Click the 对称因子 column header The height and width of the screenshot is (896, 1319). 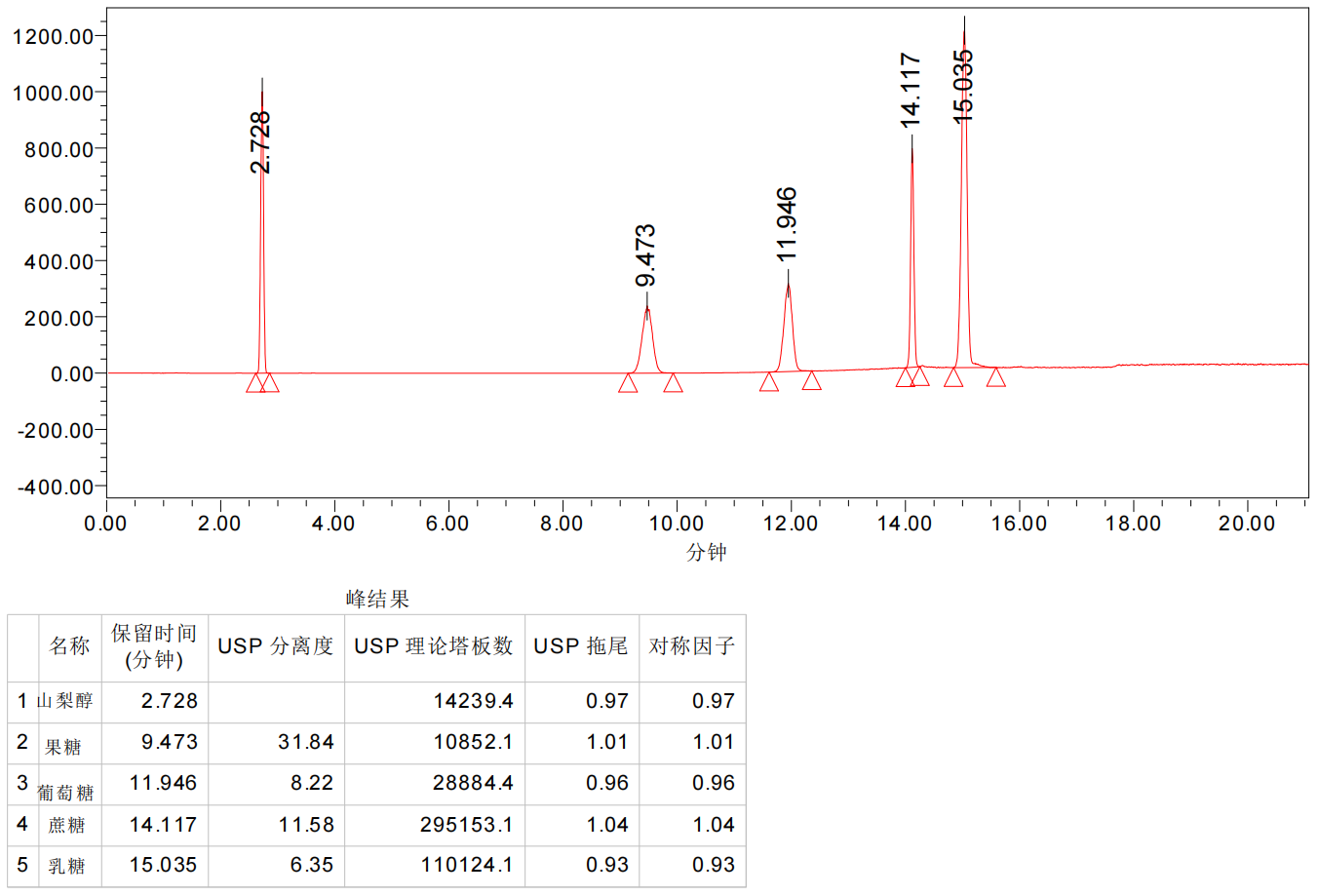point(692,646)
